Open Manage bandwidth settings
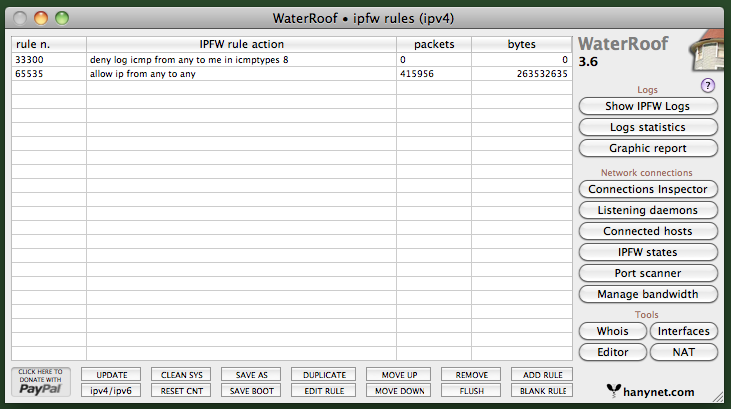Screen dimensions: 731x409 click(648, 294)
